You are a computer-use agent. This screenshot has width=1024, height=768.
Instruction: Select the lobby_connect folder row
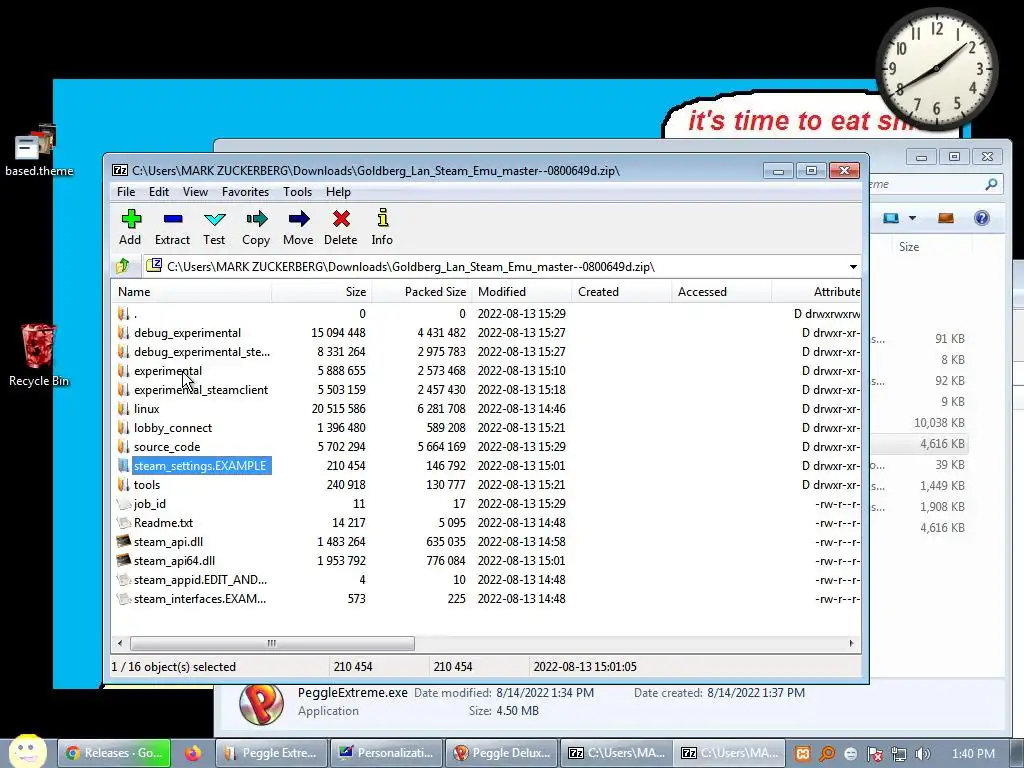(487, 428)
